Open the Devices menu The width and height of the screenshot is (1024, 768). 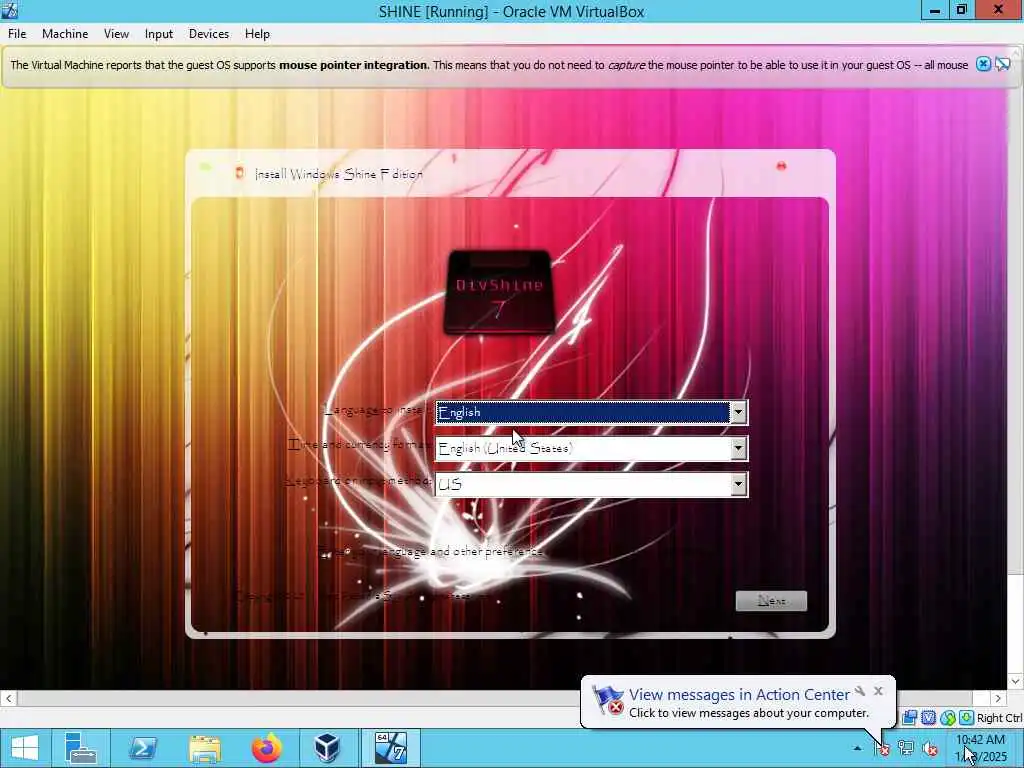point(209,34)
